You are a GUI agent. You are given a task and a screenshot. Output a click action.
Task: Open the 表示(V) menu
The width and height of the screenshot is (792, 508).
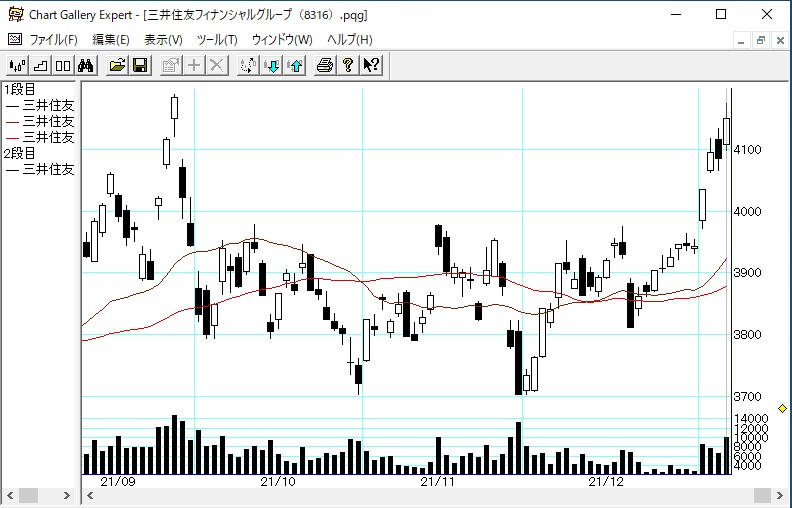pyautogui.click(x=163, y=40)
